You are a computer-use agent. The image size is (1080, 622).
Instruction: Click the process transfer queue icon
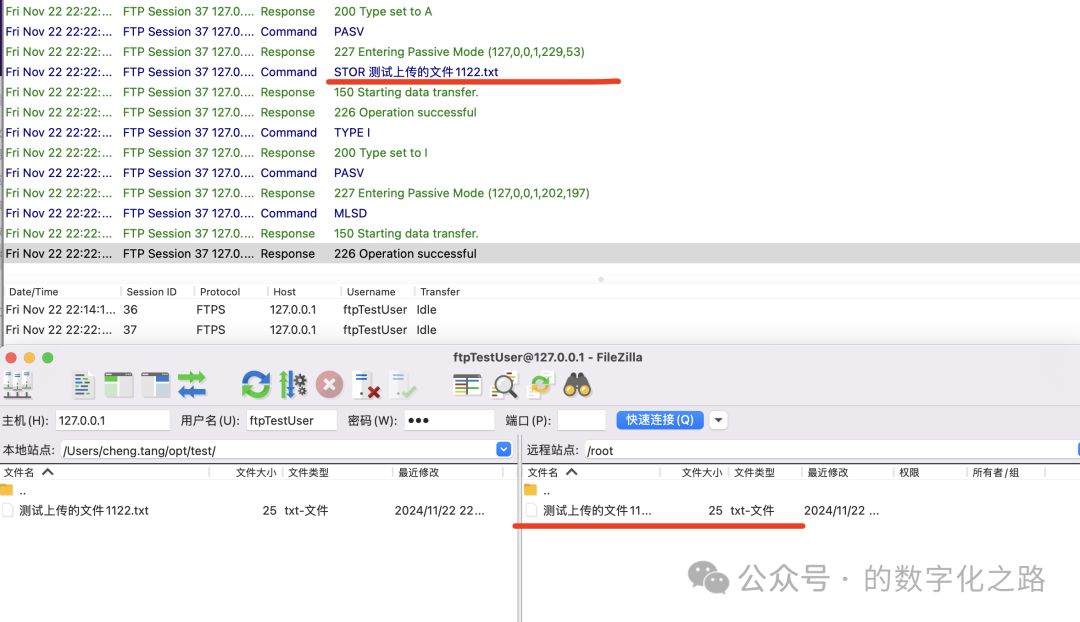(x=293, y=385)
